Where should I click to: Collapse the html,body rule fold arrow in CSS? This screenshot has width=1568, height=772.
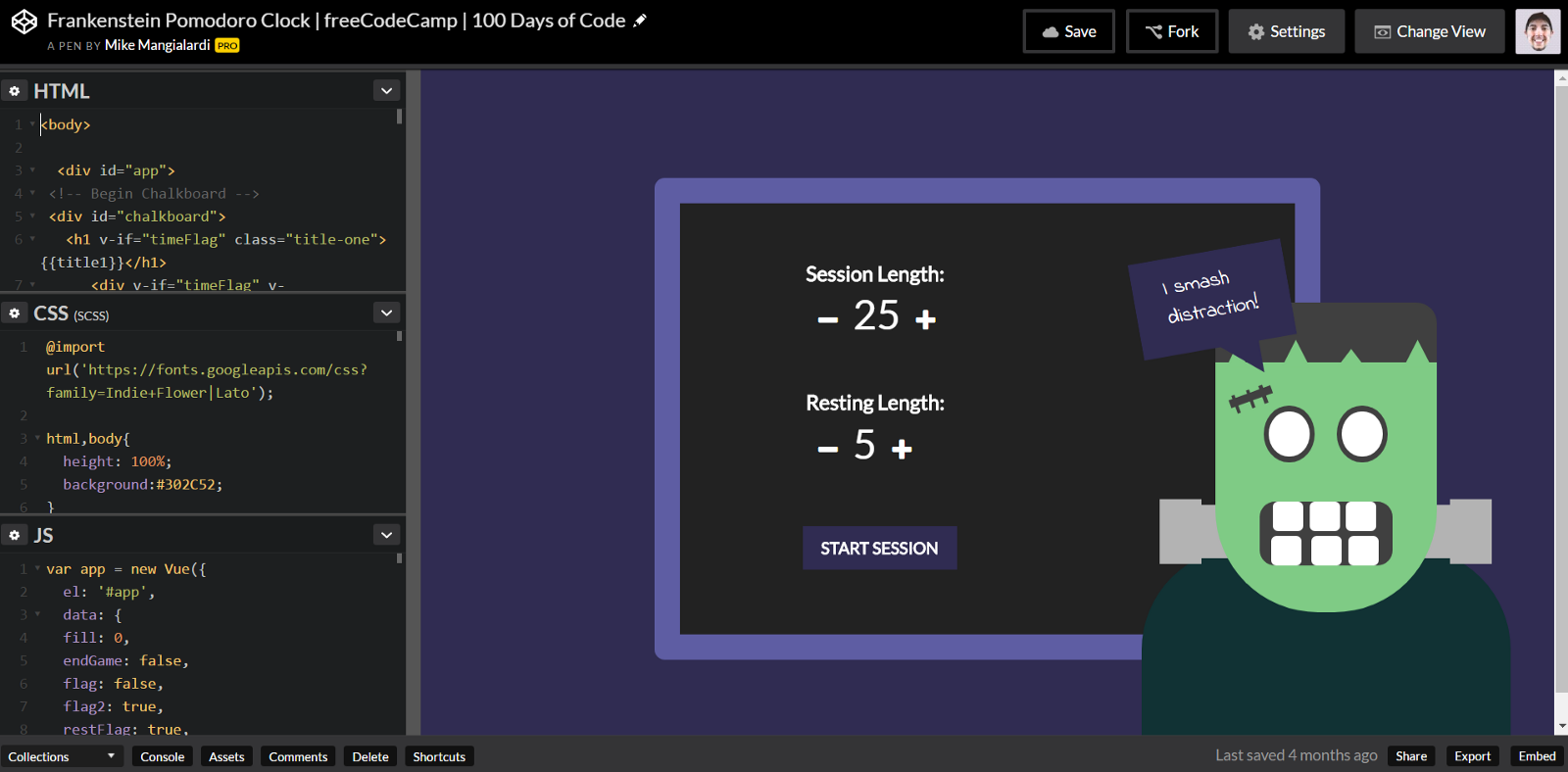pos(37,439)
